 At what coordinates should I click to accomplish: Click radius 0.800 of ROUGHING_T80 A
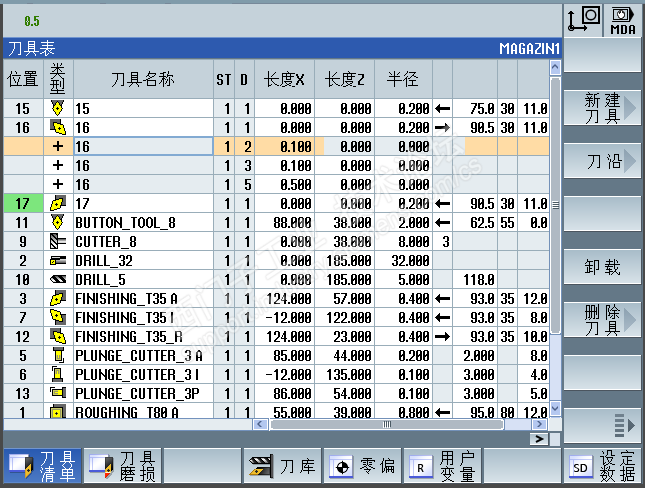[414, 412]
